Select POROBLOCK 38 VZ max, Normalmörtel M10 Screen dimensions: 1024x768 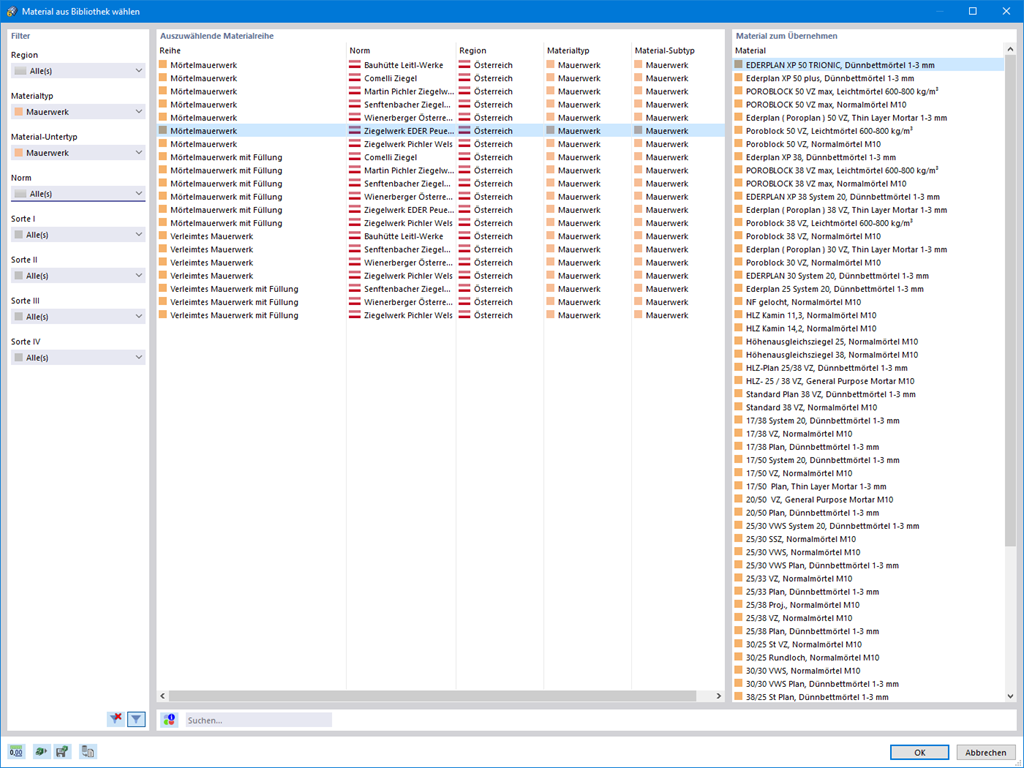(x=869, y=184)
